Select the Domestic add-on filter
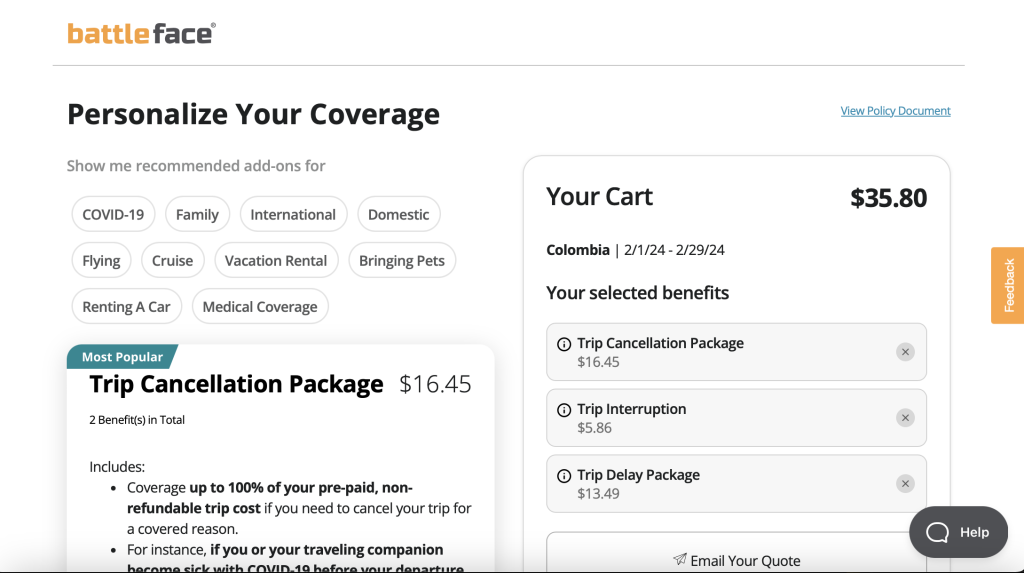This screenshot has height=573, width=1024. [x=398, y=214]
